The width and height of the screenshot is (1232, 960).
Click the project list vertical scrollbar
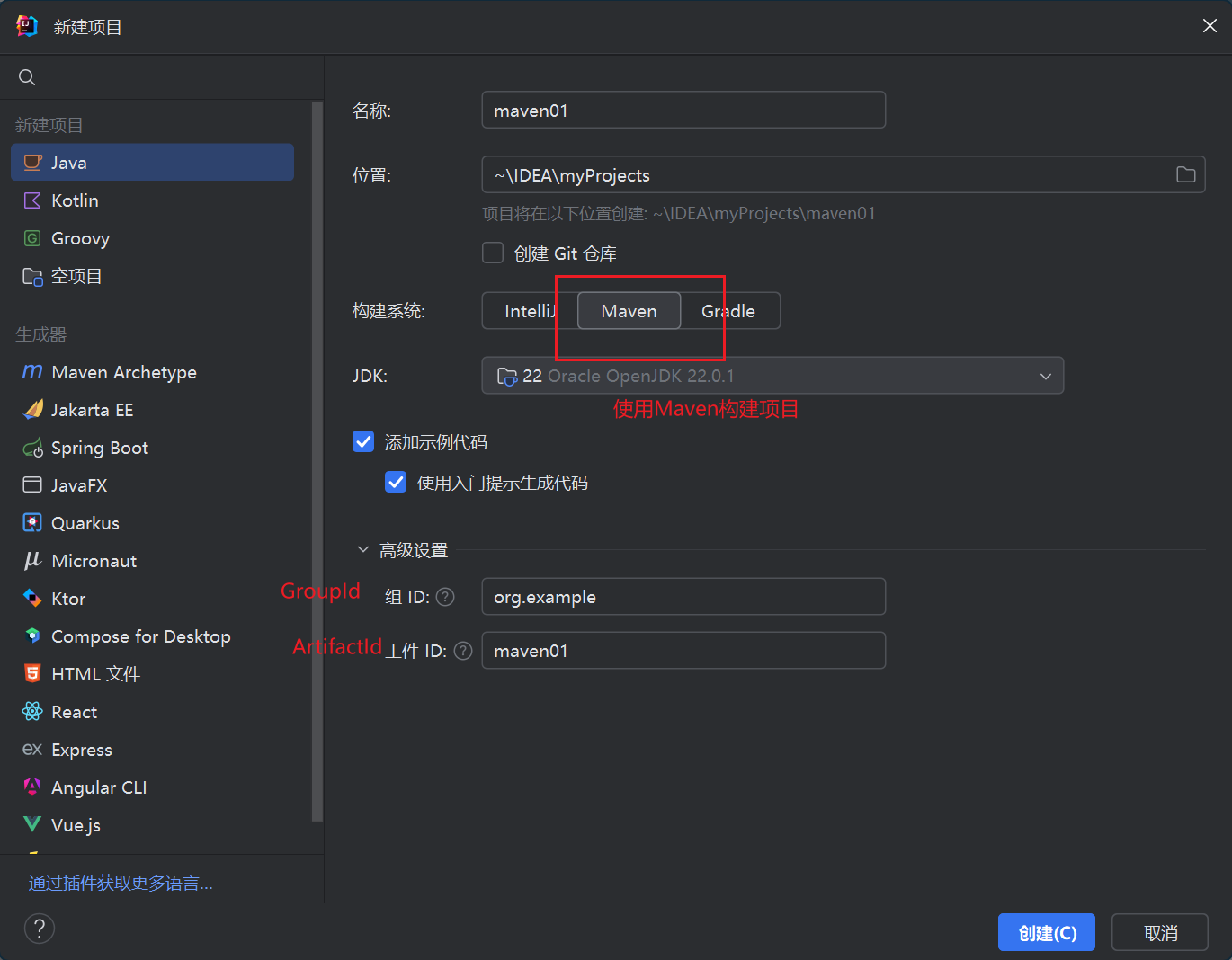(317, 461)
